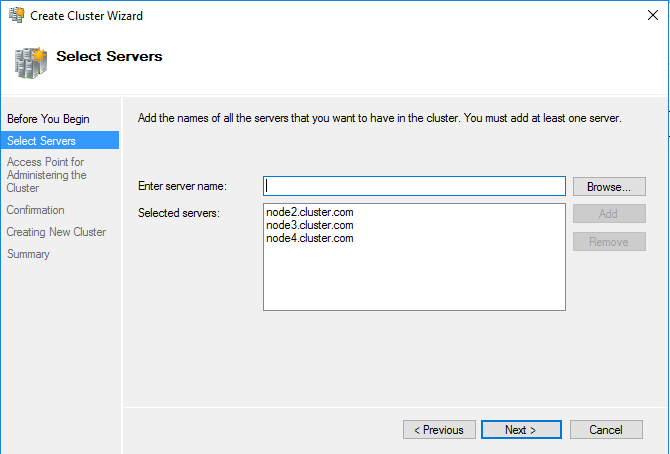
Task: Click the Create Cluster Wizard title icon
Action: (x=16, y=15)
